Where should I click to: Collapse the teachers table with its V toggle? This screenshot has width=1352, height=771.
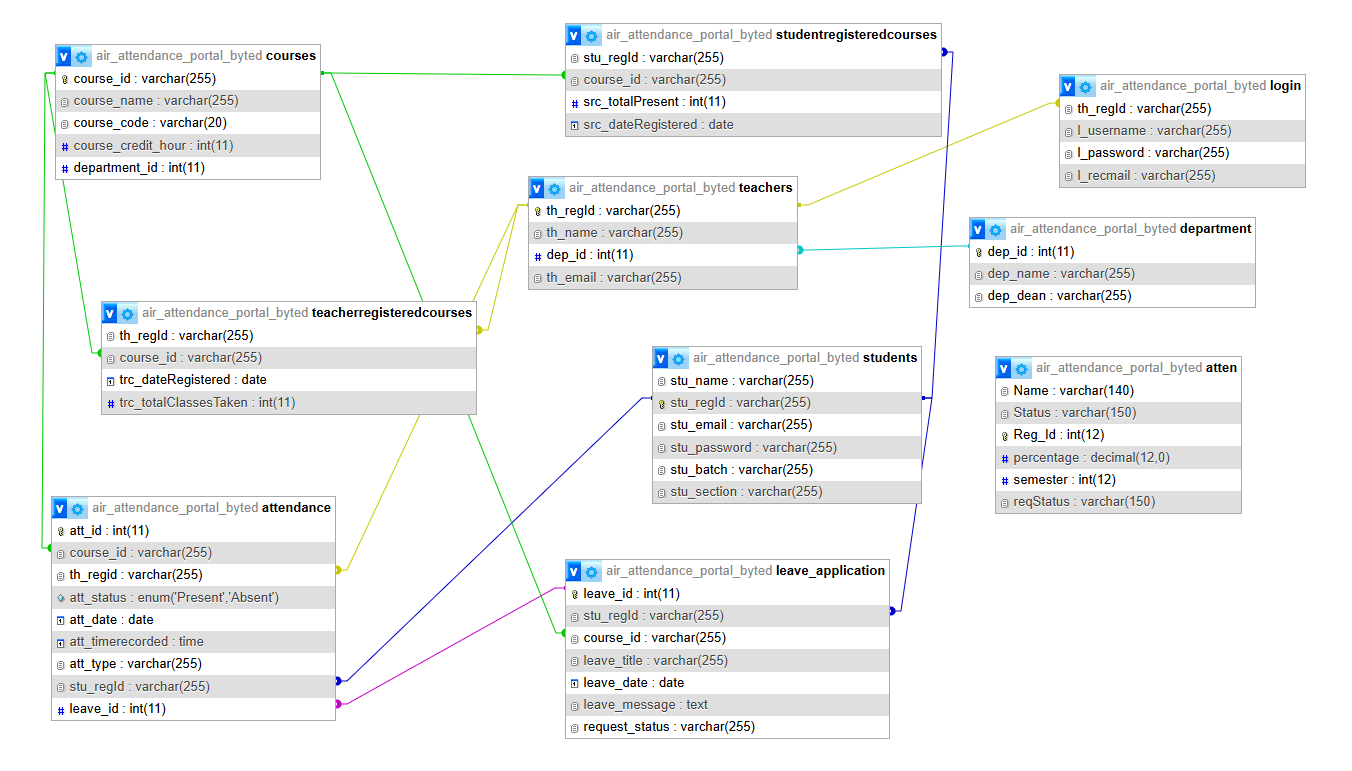click(537, 188)
